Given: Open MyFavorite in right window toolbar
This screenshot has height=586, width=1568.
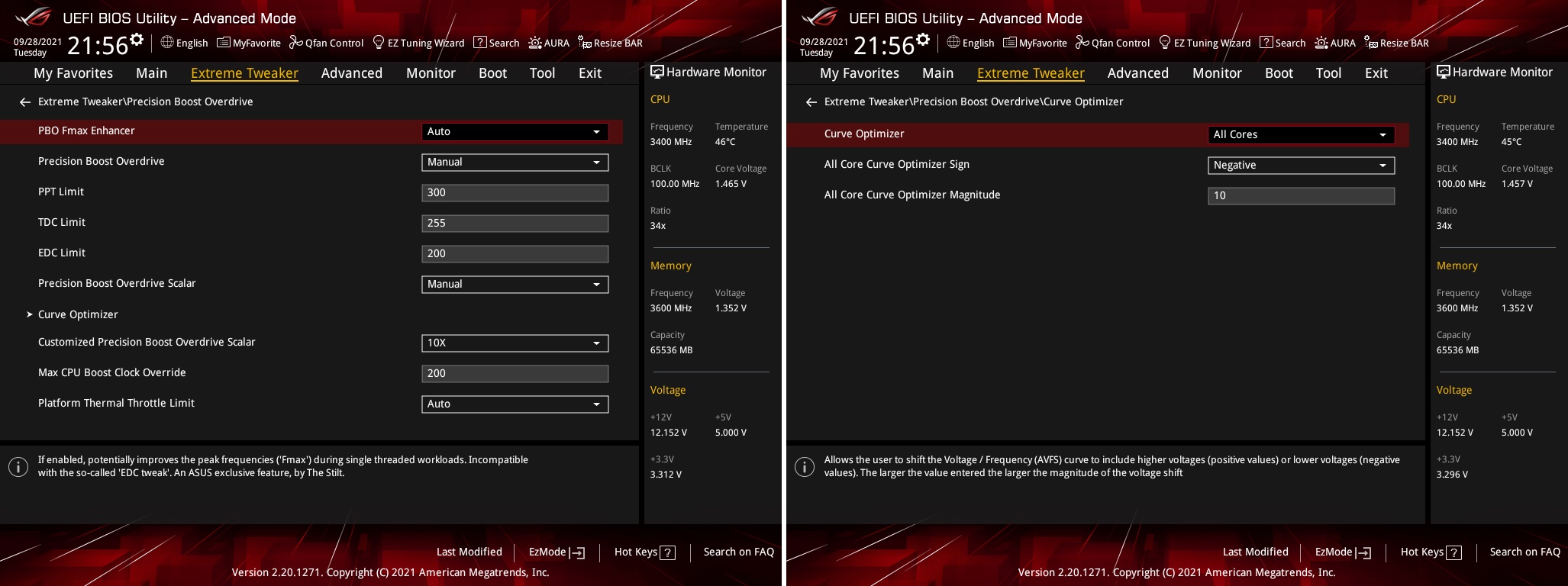Looking at the screenshot, I should pyautogui.click(x=1035, y=43).
